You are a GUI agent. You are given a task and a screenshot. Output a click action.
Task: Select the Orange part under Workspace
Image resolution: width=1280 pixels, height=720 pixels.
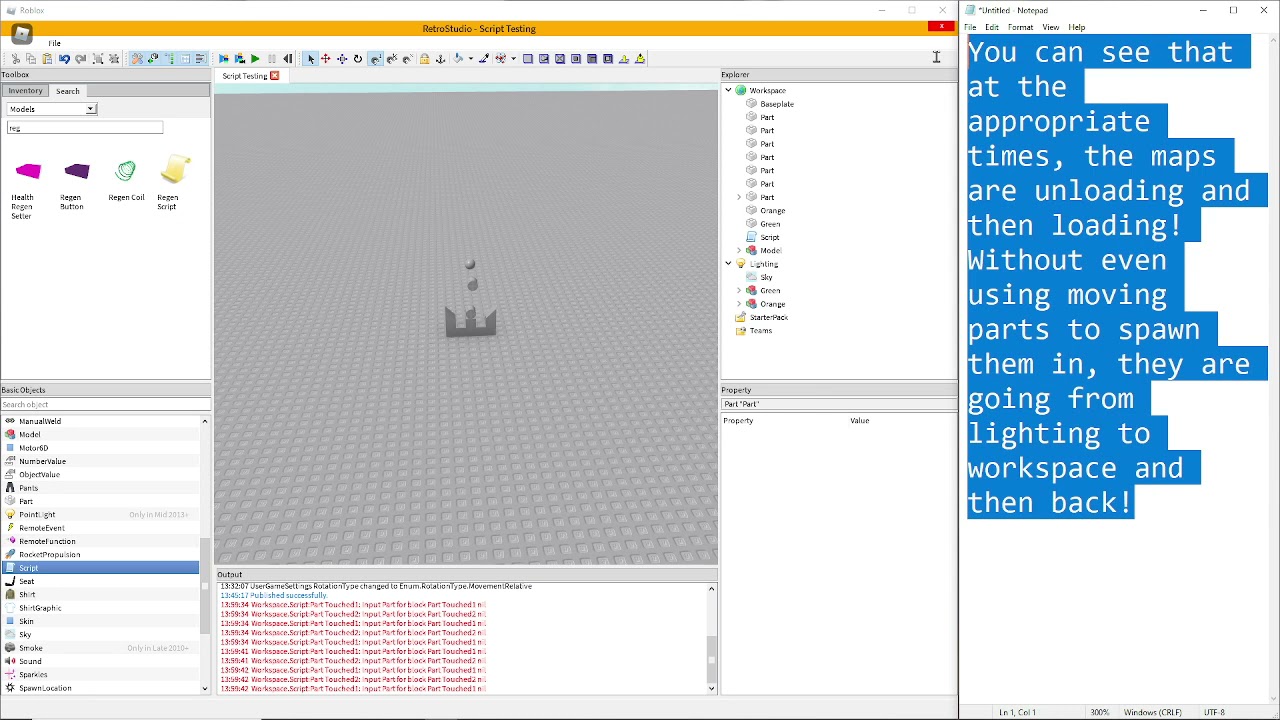(772, 211)
